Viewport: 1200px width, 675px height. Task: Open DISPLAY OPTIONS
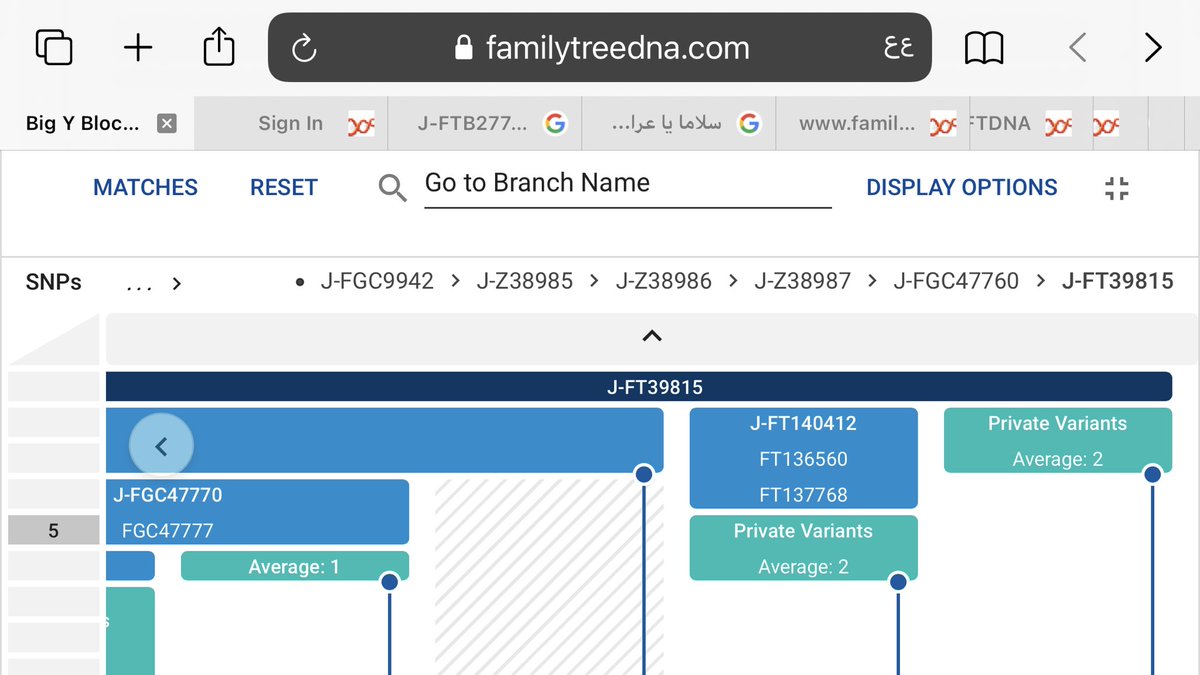click(961, 187)
